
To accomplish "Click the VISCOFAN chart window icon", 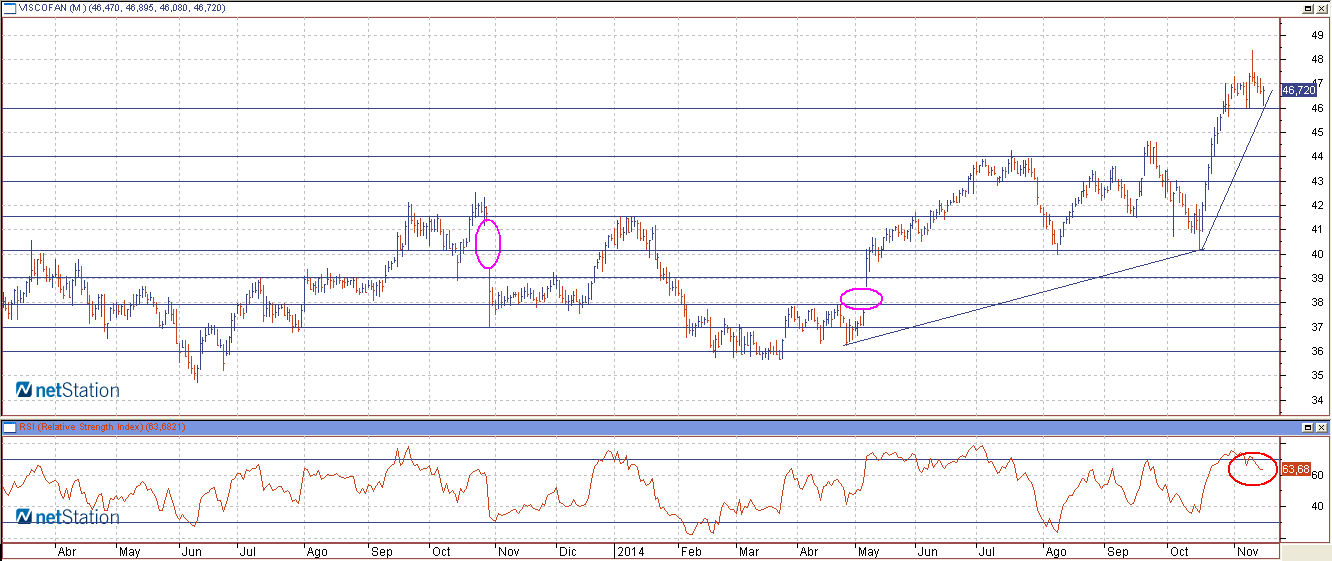I will [10, 8].
